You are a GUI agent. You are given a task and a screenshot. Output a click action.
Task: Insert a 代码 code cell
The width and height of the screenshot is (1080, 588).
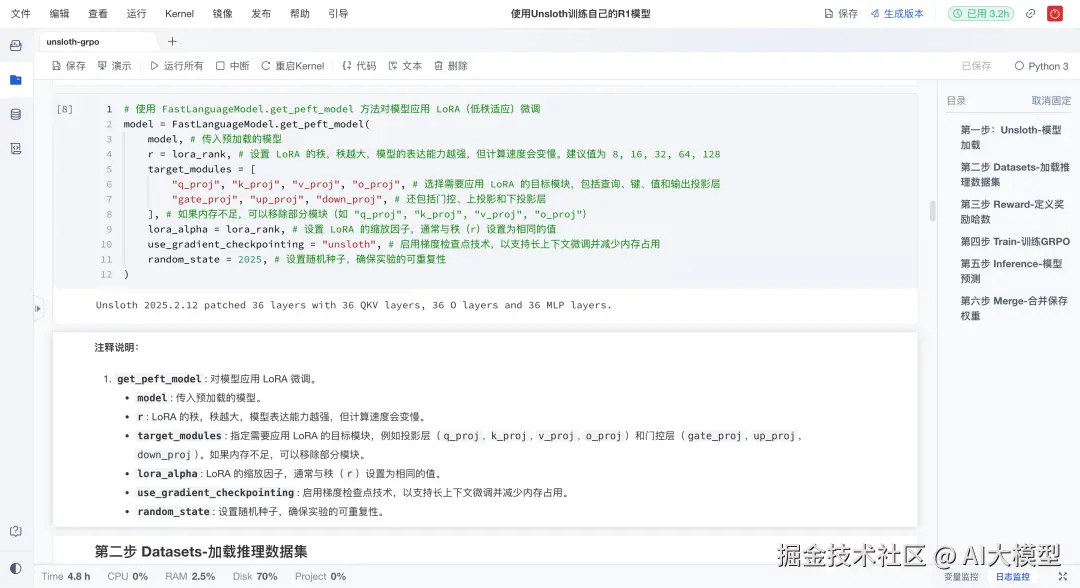pos(359,66)
